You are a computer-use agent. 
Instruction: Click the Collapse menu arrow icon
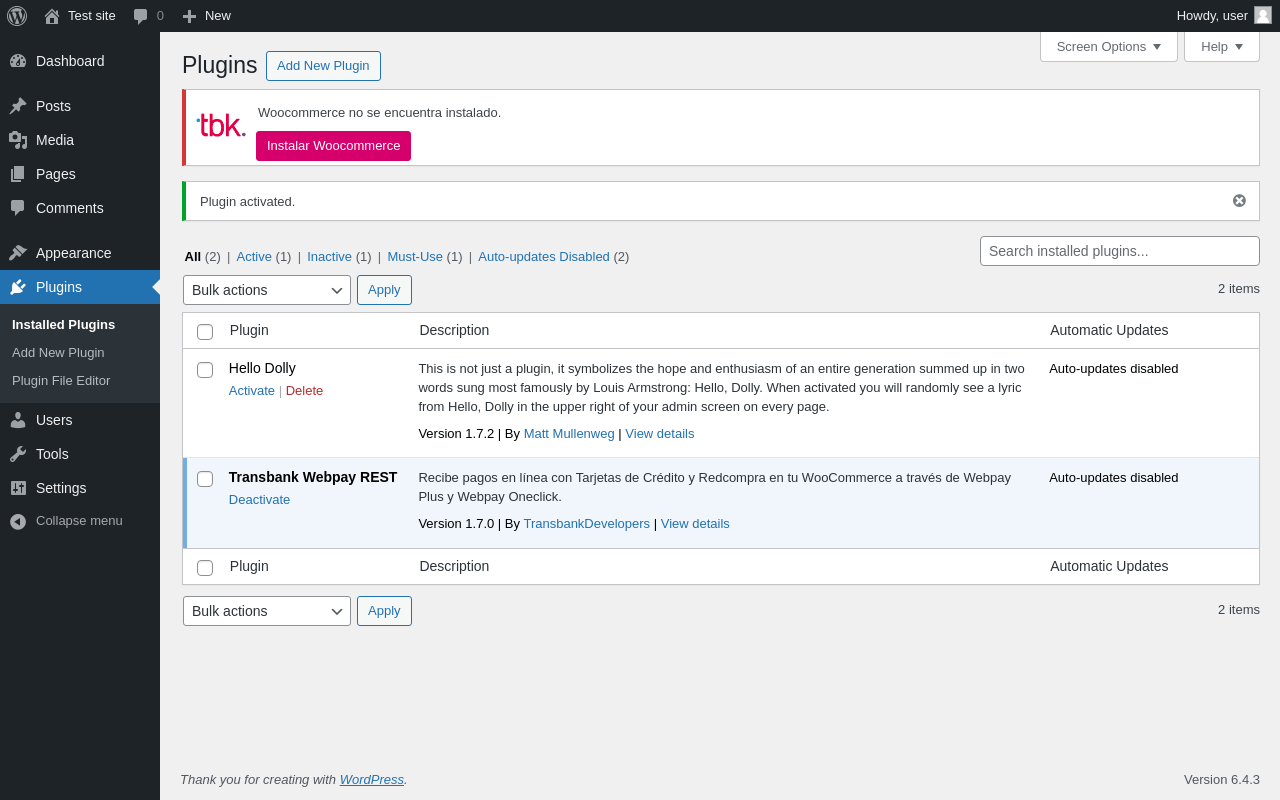pos(18,521)
